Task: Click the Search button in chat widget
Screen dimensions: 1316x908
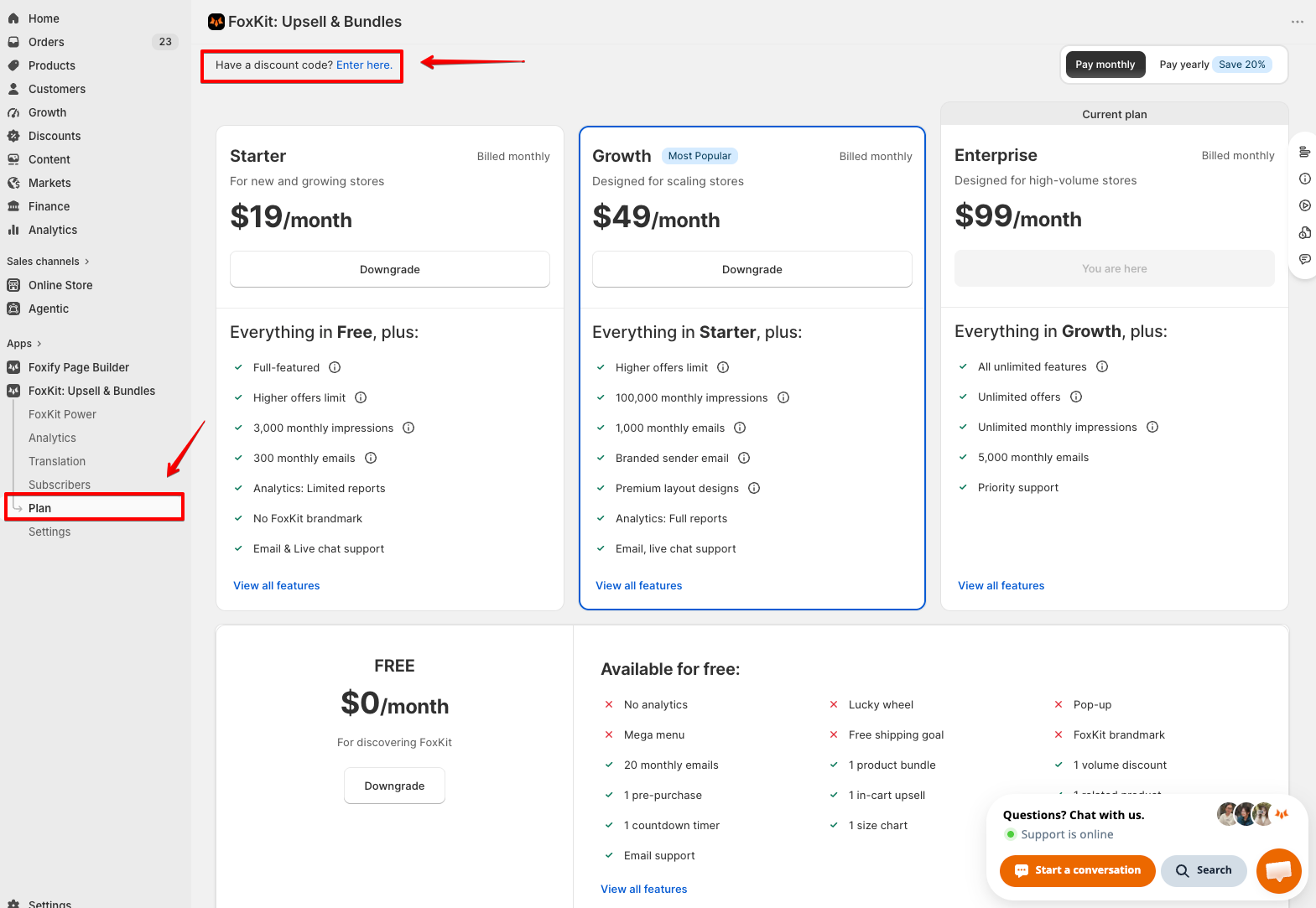Action: pyautogui.click(x=1204, y=870)
